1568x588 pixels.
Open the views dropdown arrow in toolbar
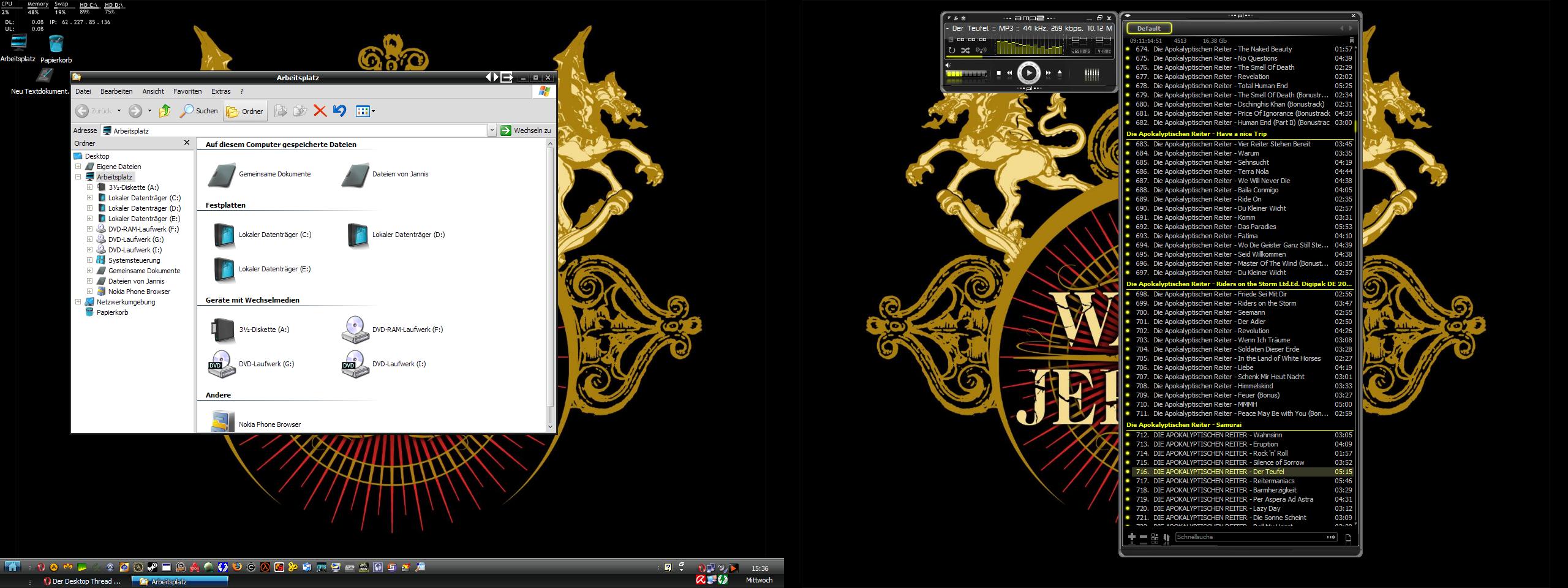coord(373,111)
